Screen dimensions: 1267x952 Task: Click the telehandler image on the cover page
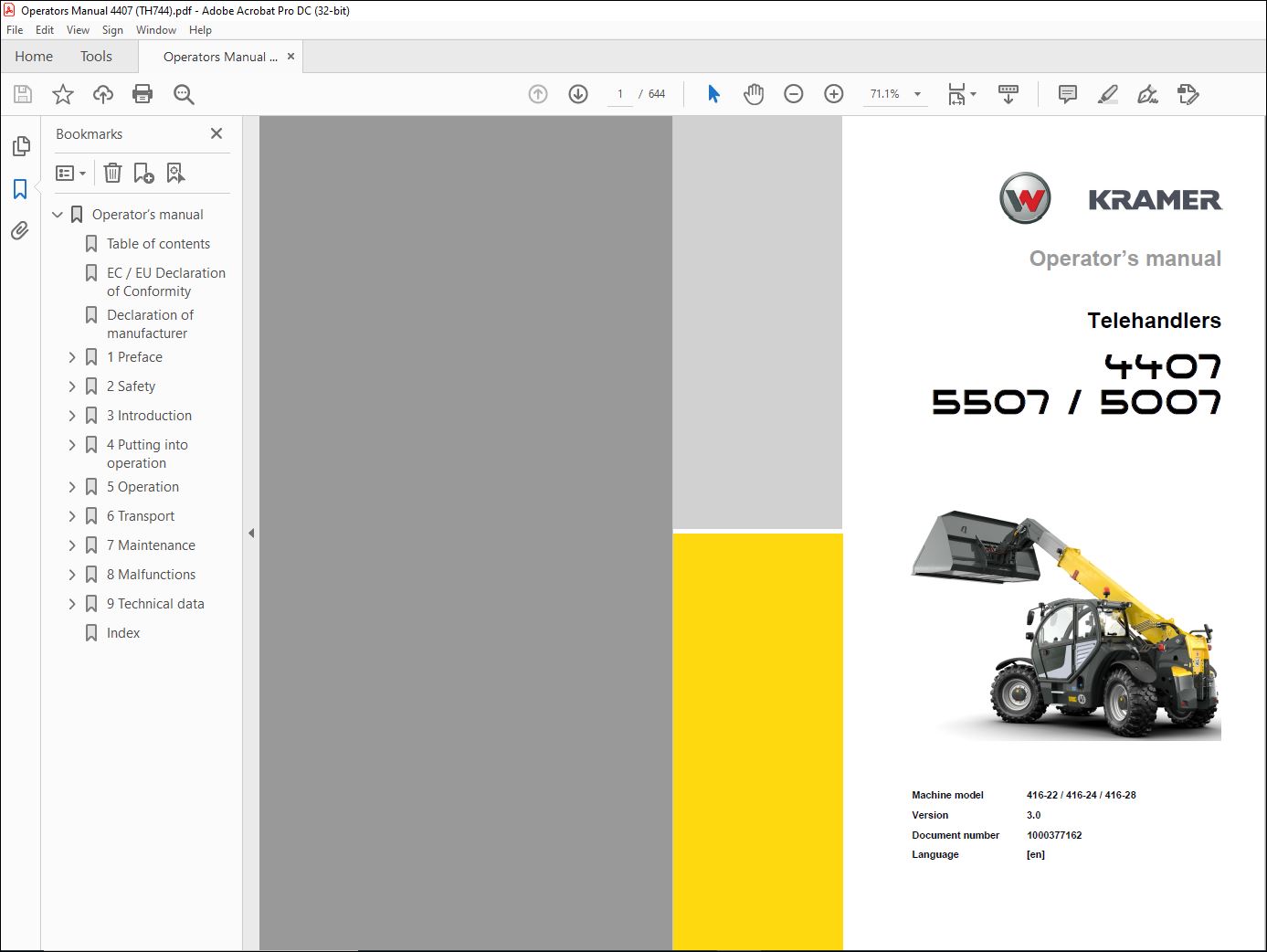[1066, 624]
